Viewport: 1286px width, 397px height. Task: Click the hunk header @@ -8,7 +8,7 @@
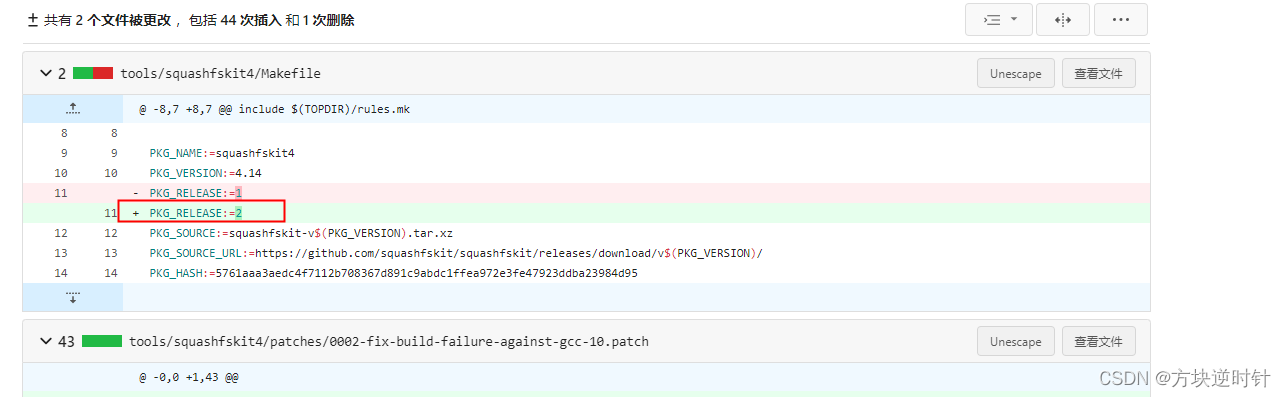coord(274,109)
